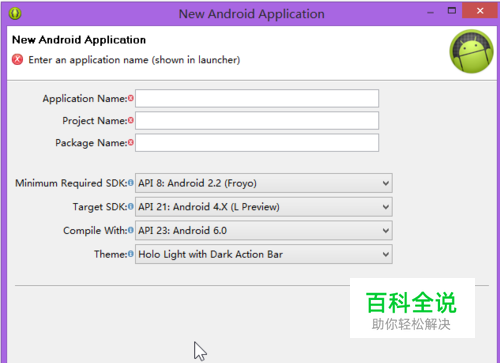
Task: Open the Theme dropdown
Action: 264,254
